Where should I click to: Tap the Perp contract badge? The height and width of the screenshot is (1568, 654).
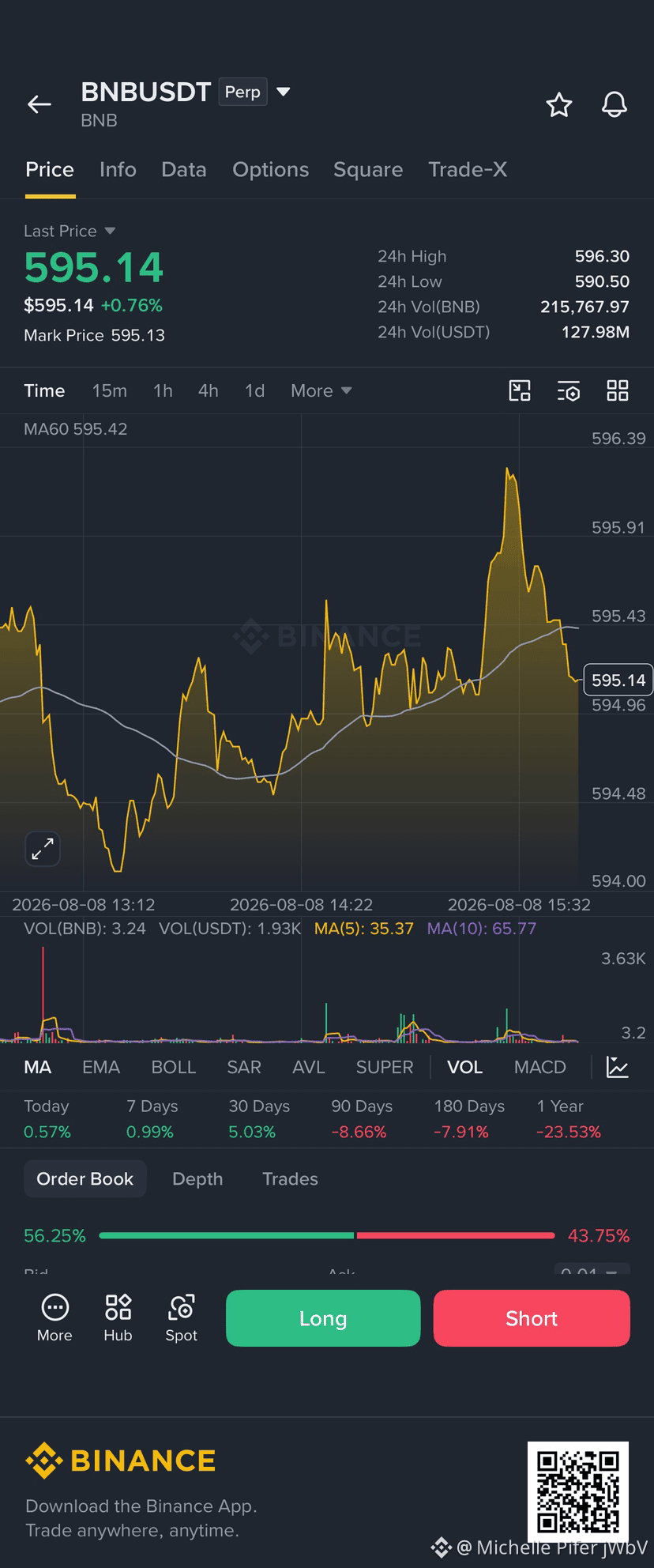coord(242,92)
